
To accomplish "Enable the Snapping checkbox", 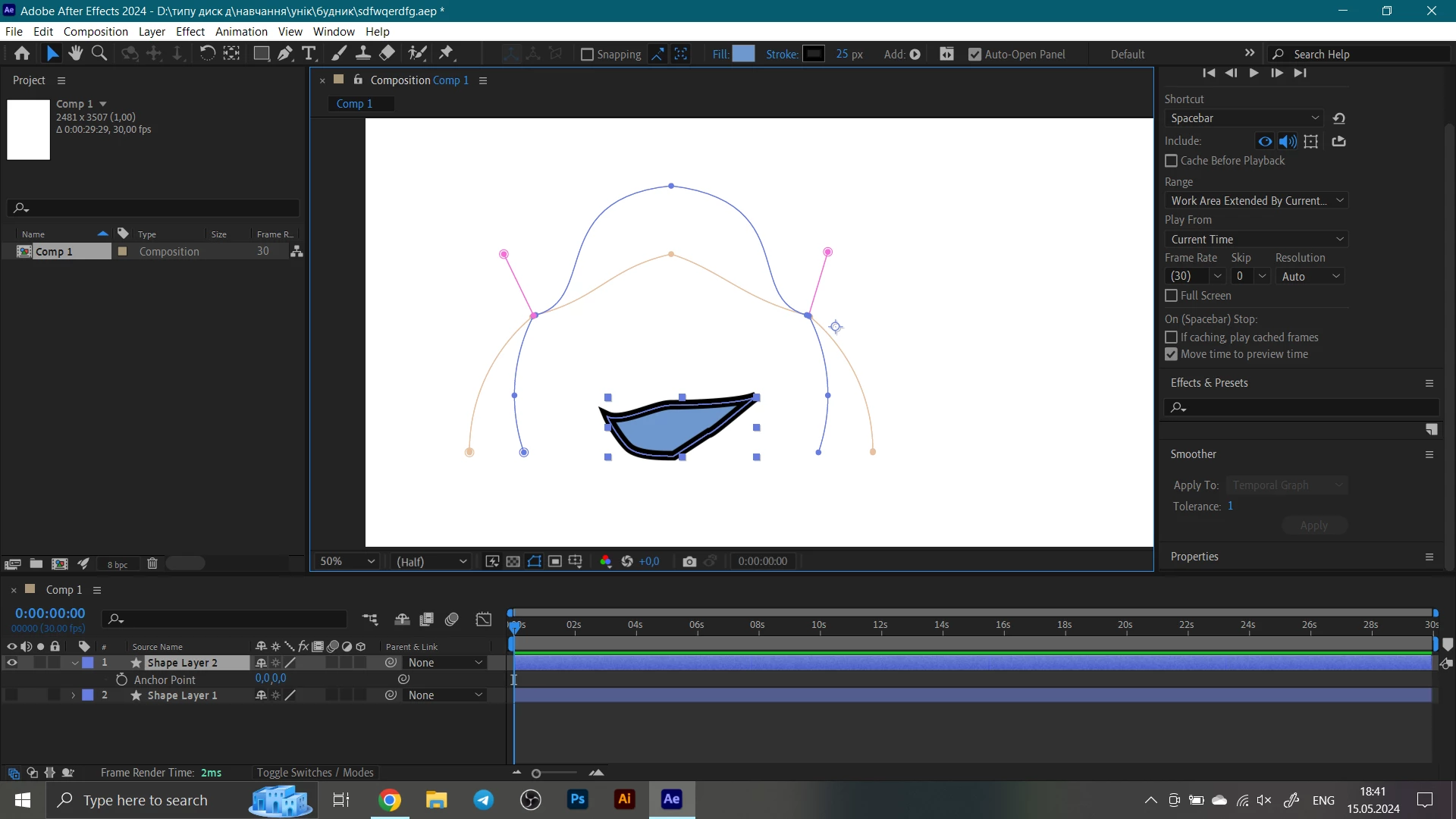I will coord(587,55).
